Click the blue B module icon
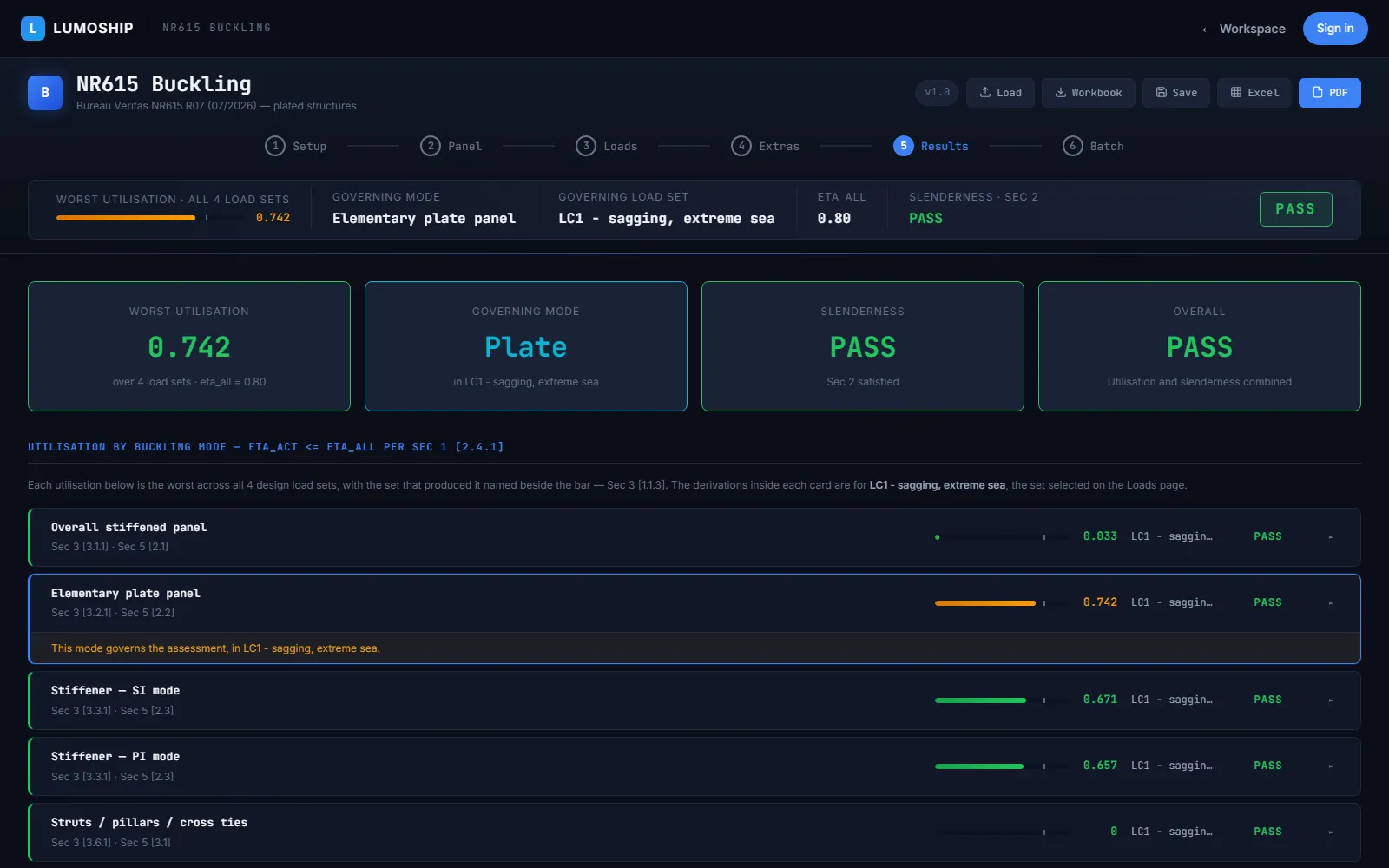Viewport: 1389px width, 868px height. [45, 93]
